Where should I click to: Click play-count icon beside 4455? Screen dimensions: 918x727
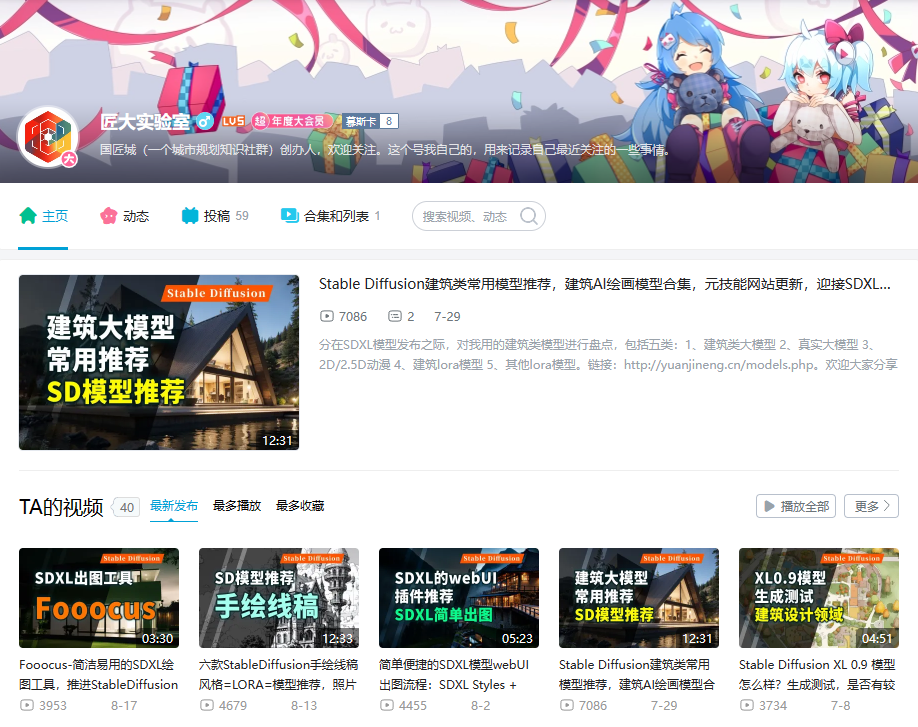click(x=386, y=705)
